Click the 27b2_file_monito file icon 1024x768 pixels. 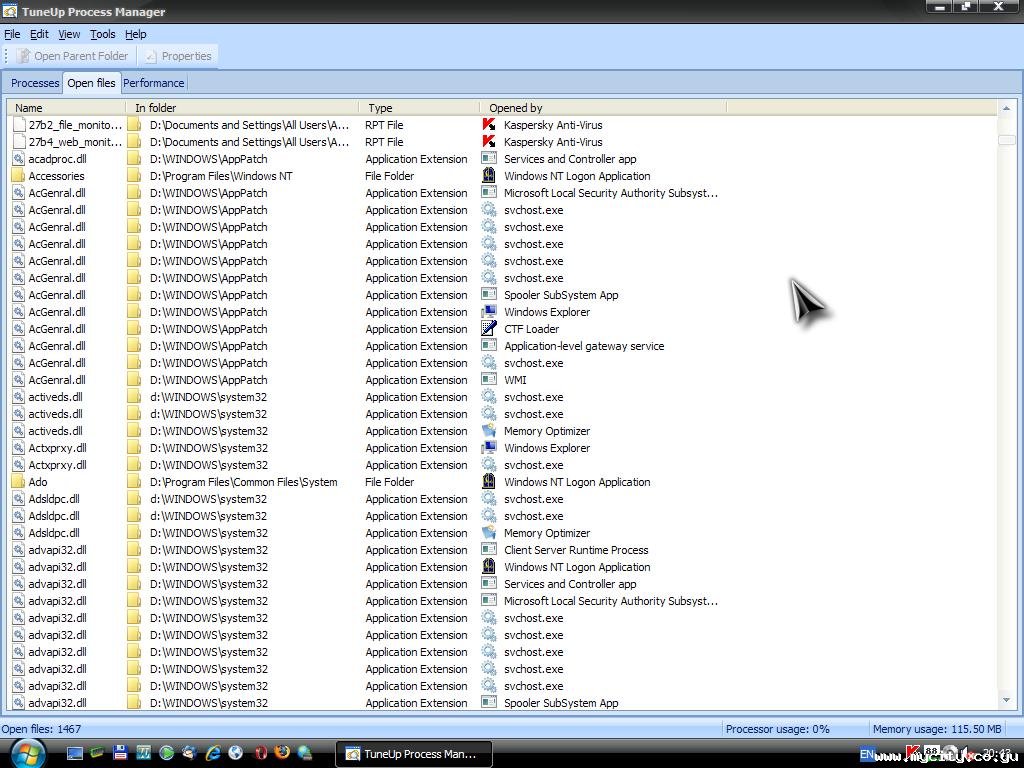18,125
